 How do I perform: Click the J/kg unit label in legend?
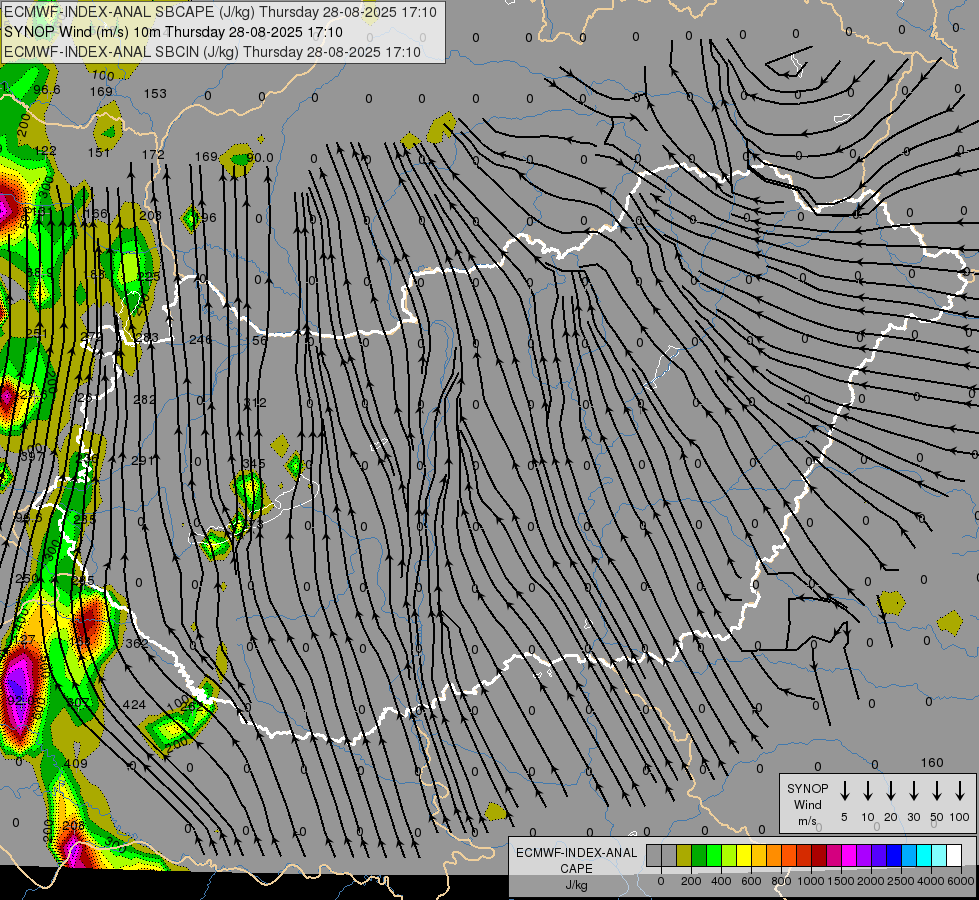coord(576,885)
